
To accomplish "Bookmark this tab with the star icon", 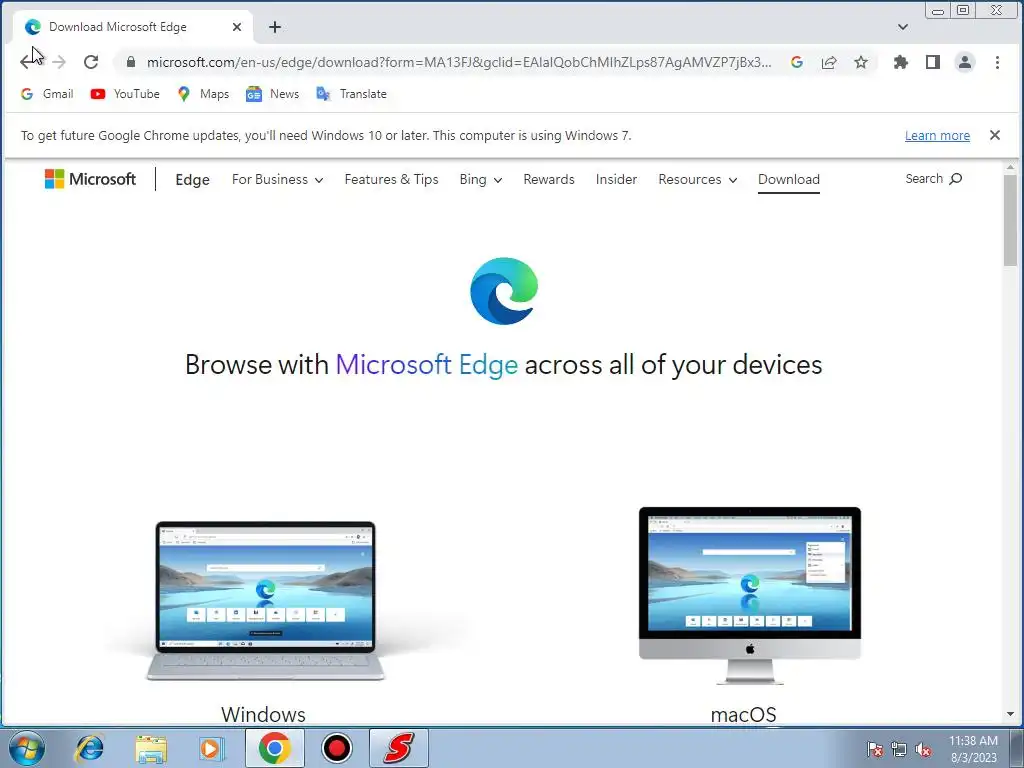I will [x=861, y=62].
